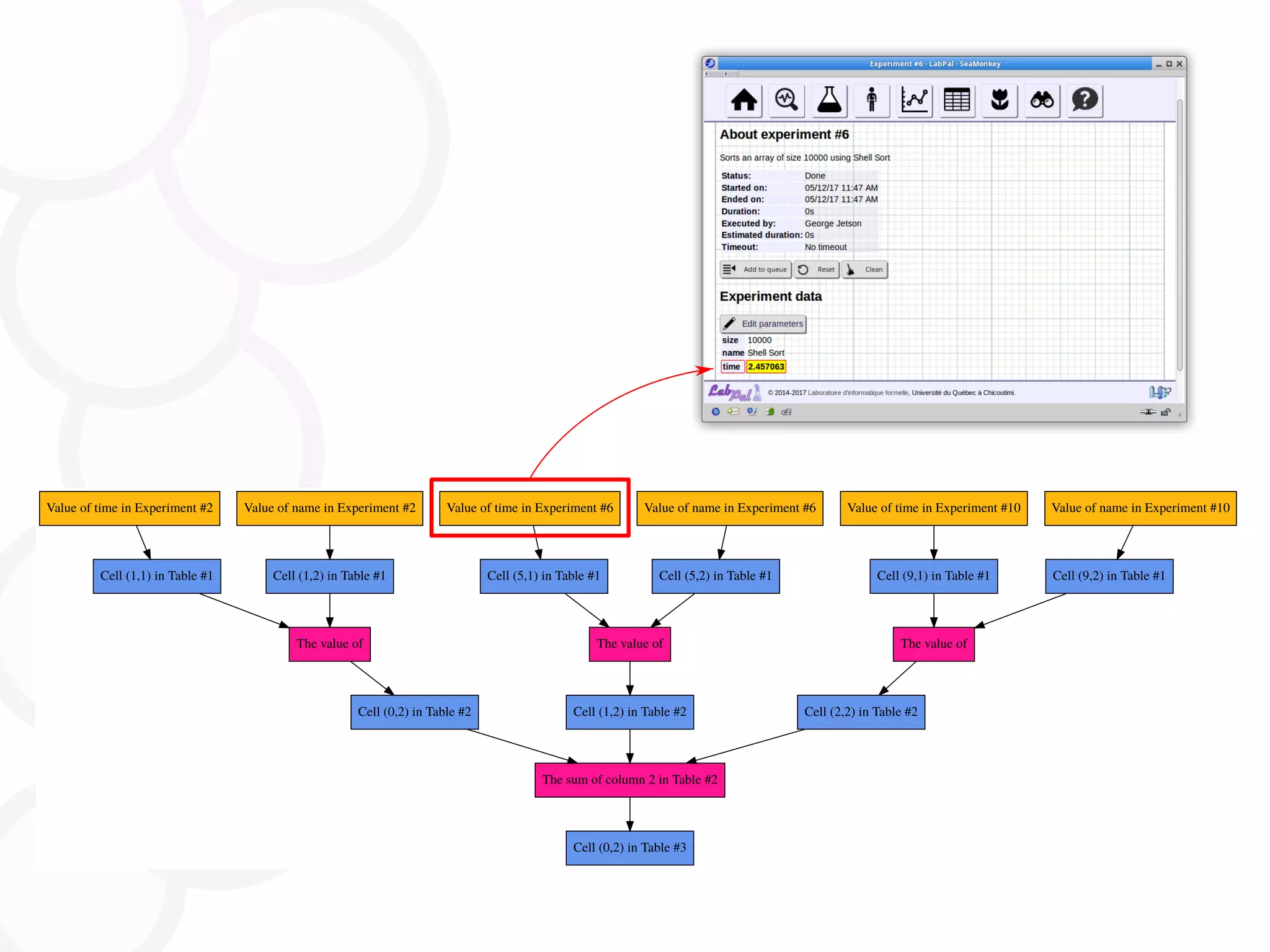The image size is (1270, 952).
Task: Click the tulip flower toolbar icon
Action: (1000, 100)
